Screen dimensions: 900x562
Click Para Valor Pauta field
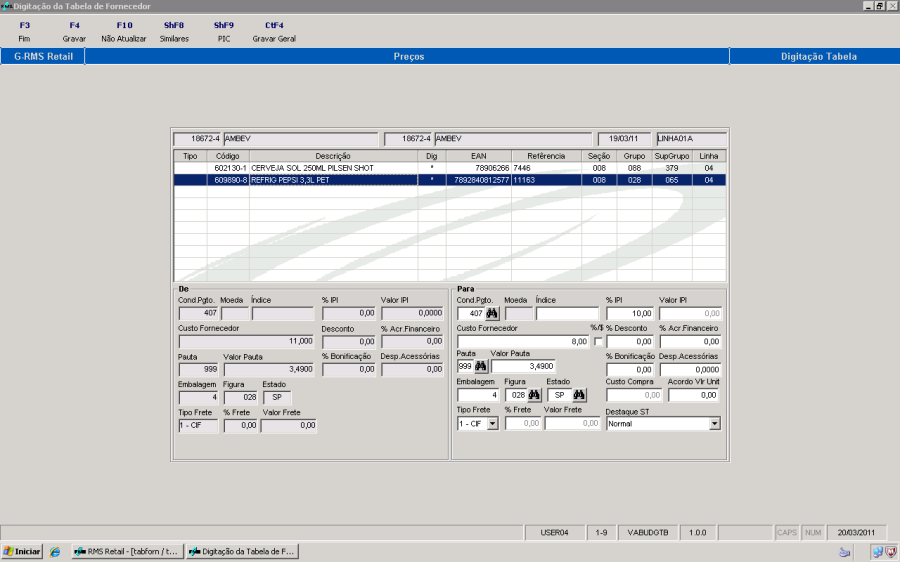tap(523, 366)
